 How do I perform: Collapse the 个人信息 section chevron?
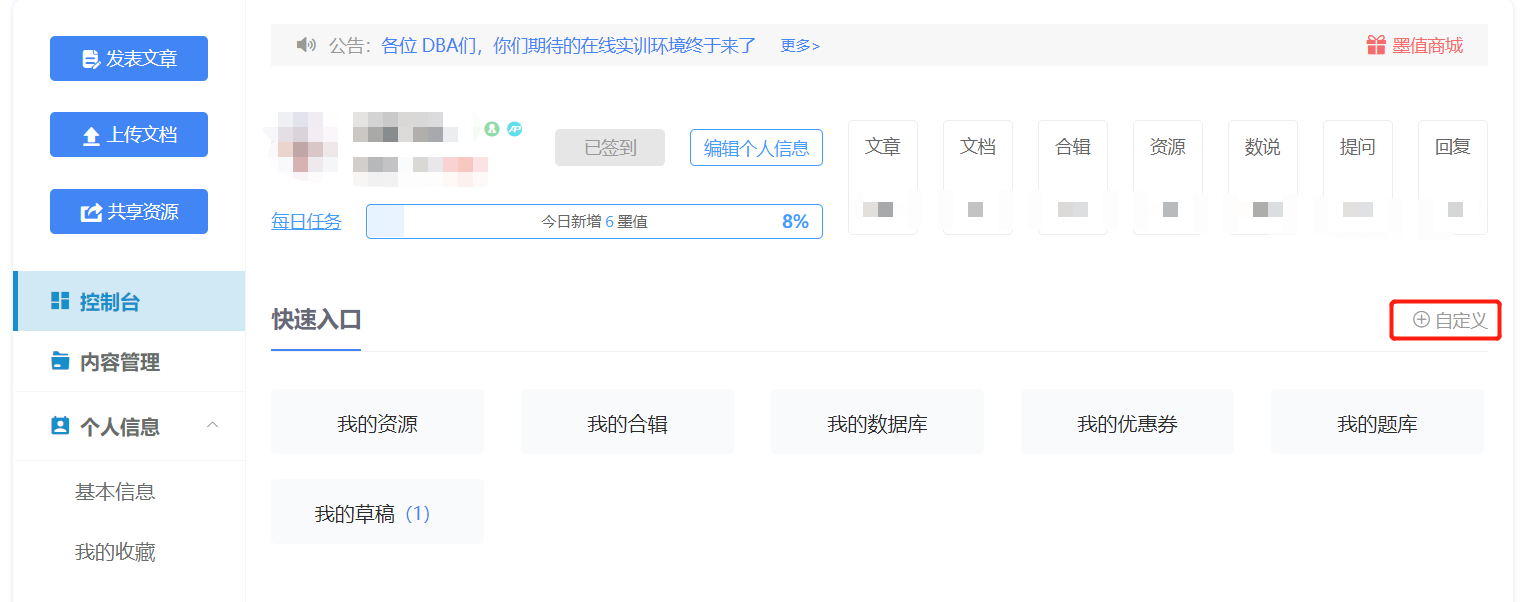pyautogui.click(x=212, y=424)
